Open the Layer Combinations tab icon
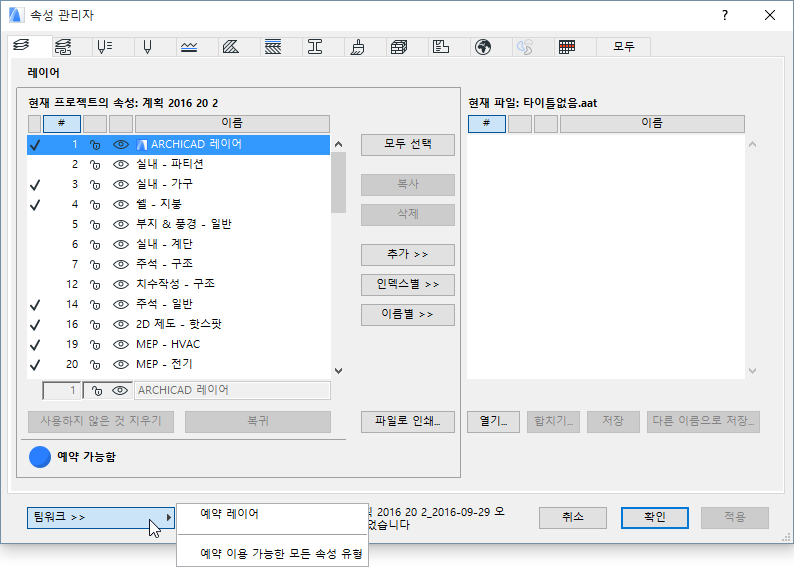Image resolution: width=794 pixels, height=567 pixels. [63, 47]
